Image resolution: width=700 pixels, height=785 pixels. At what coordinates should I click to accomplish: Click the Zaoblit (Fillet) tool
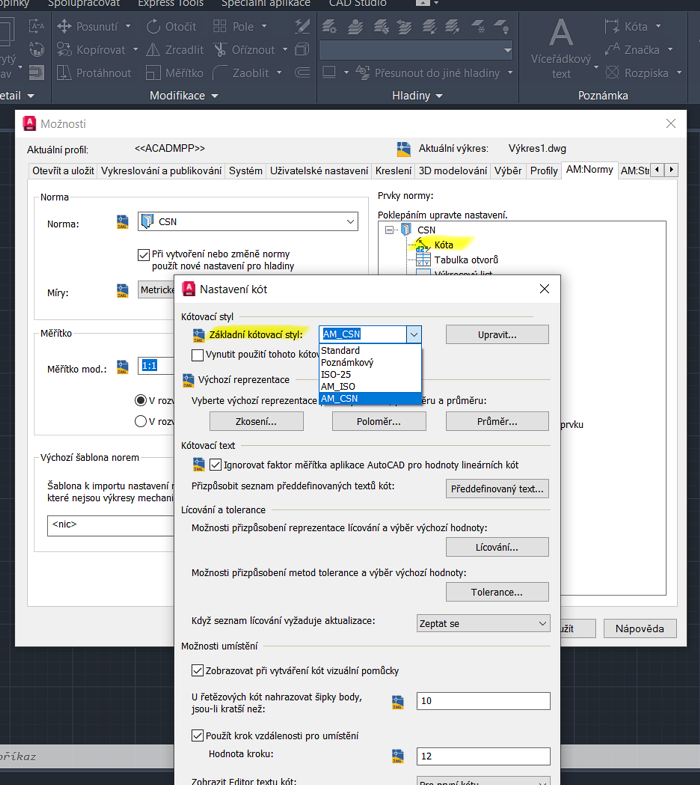click(241, 73)
